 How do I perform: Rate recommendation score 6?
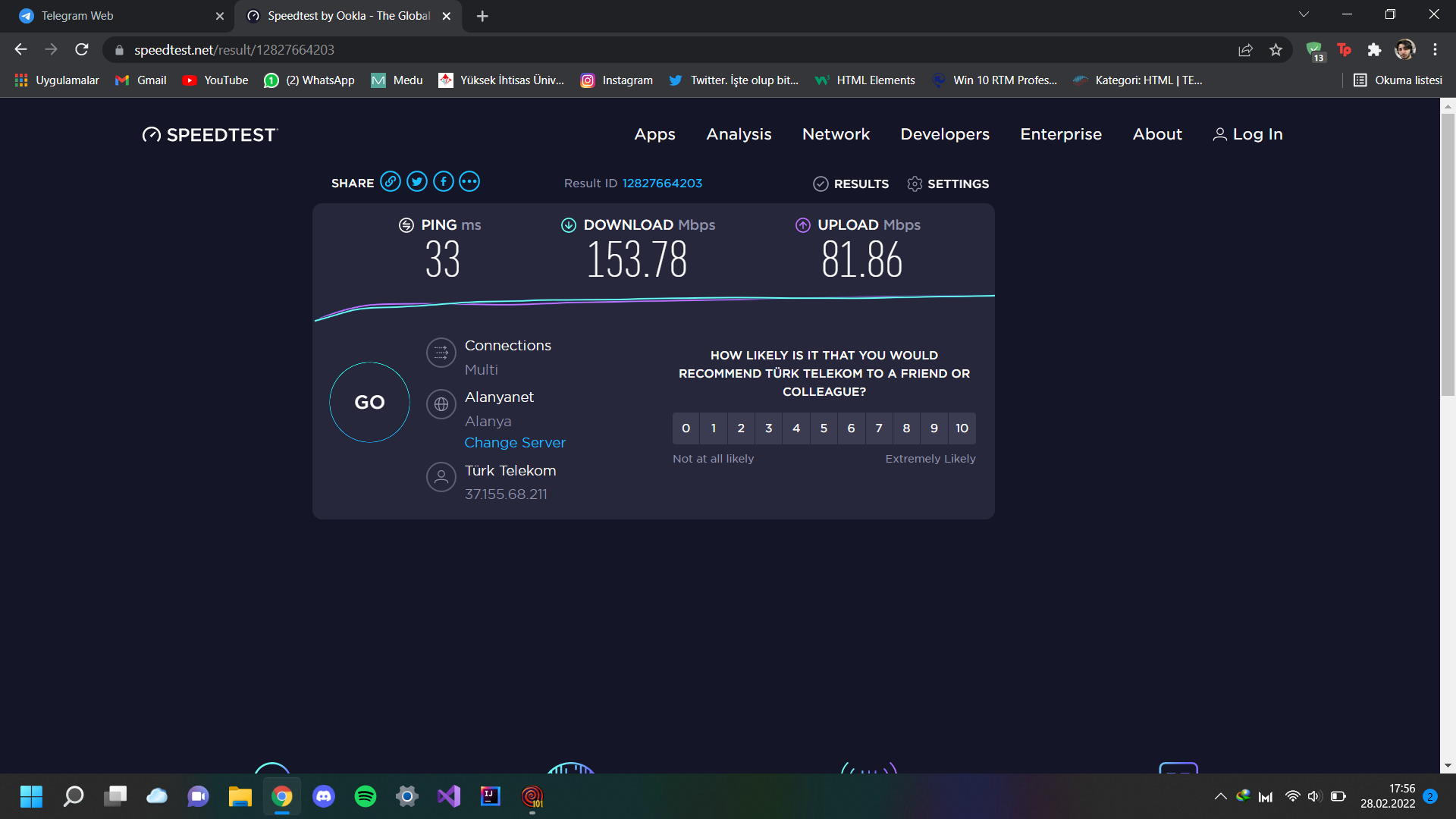pos(852,428)
